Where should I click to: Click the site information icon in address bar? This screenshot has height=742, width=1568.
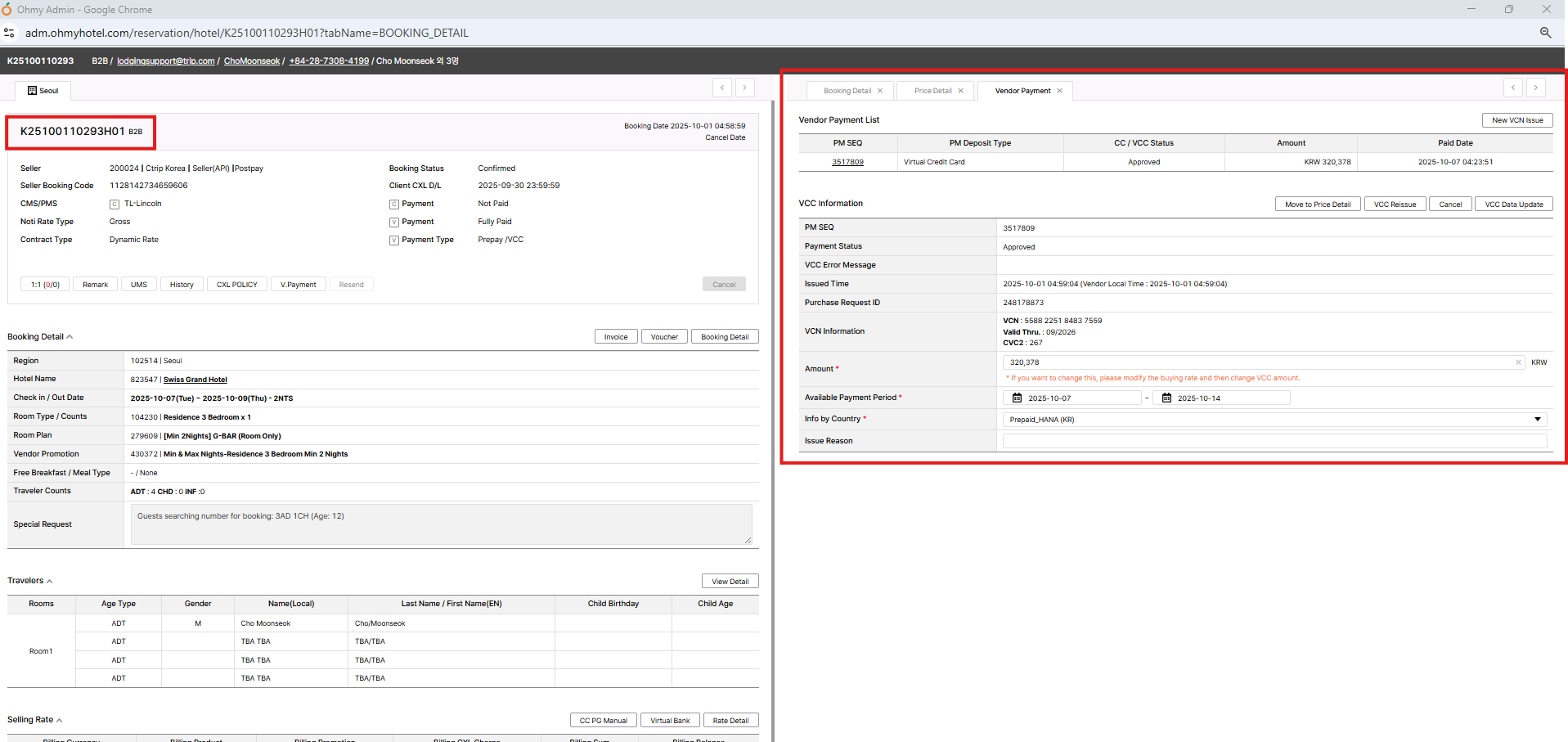pos(10,33)
